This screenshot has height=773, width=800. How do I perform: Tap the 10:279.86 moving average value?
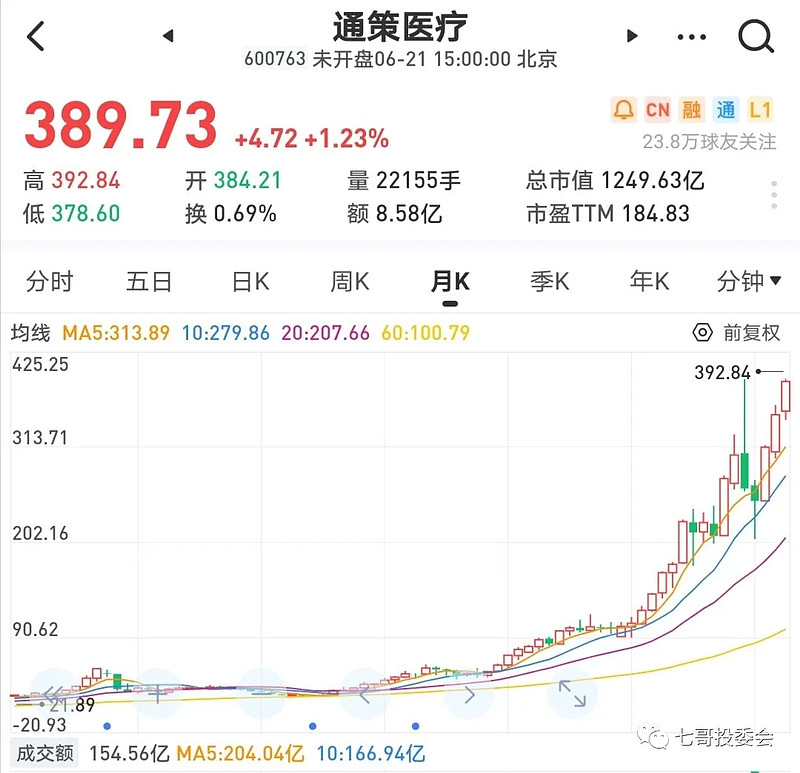point(226,333)
